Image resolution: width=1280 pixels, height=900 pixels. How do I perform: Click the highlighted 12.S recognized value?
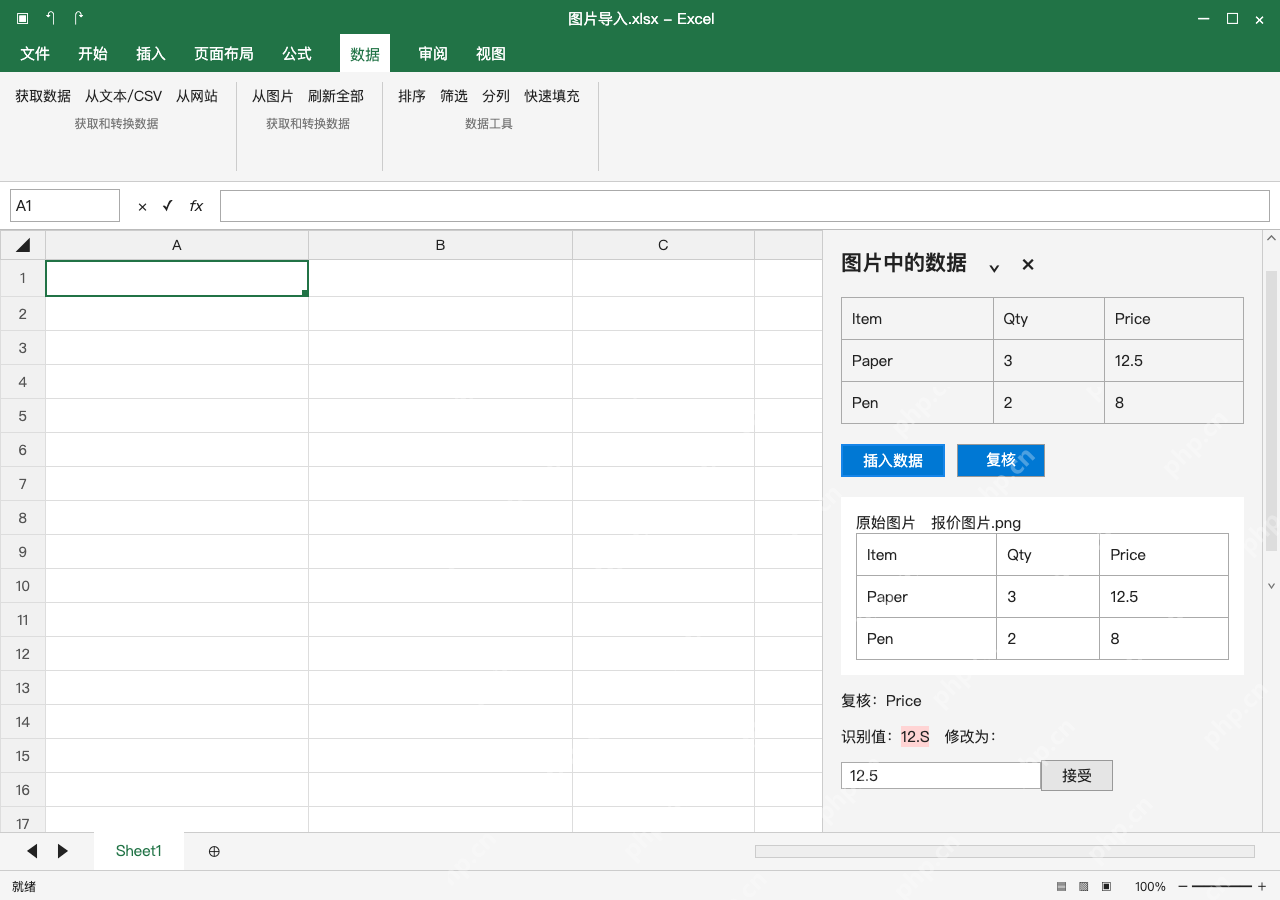pos(915,737)
